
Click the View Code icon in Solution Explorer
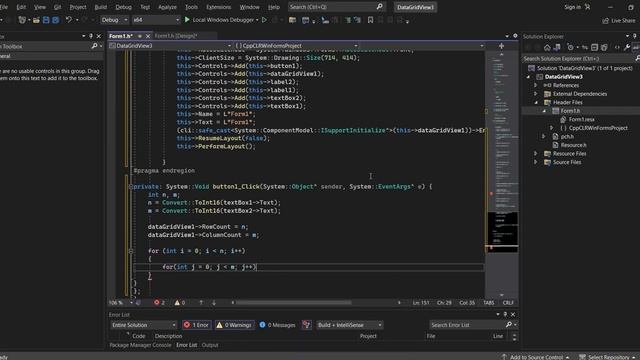617,48
